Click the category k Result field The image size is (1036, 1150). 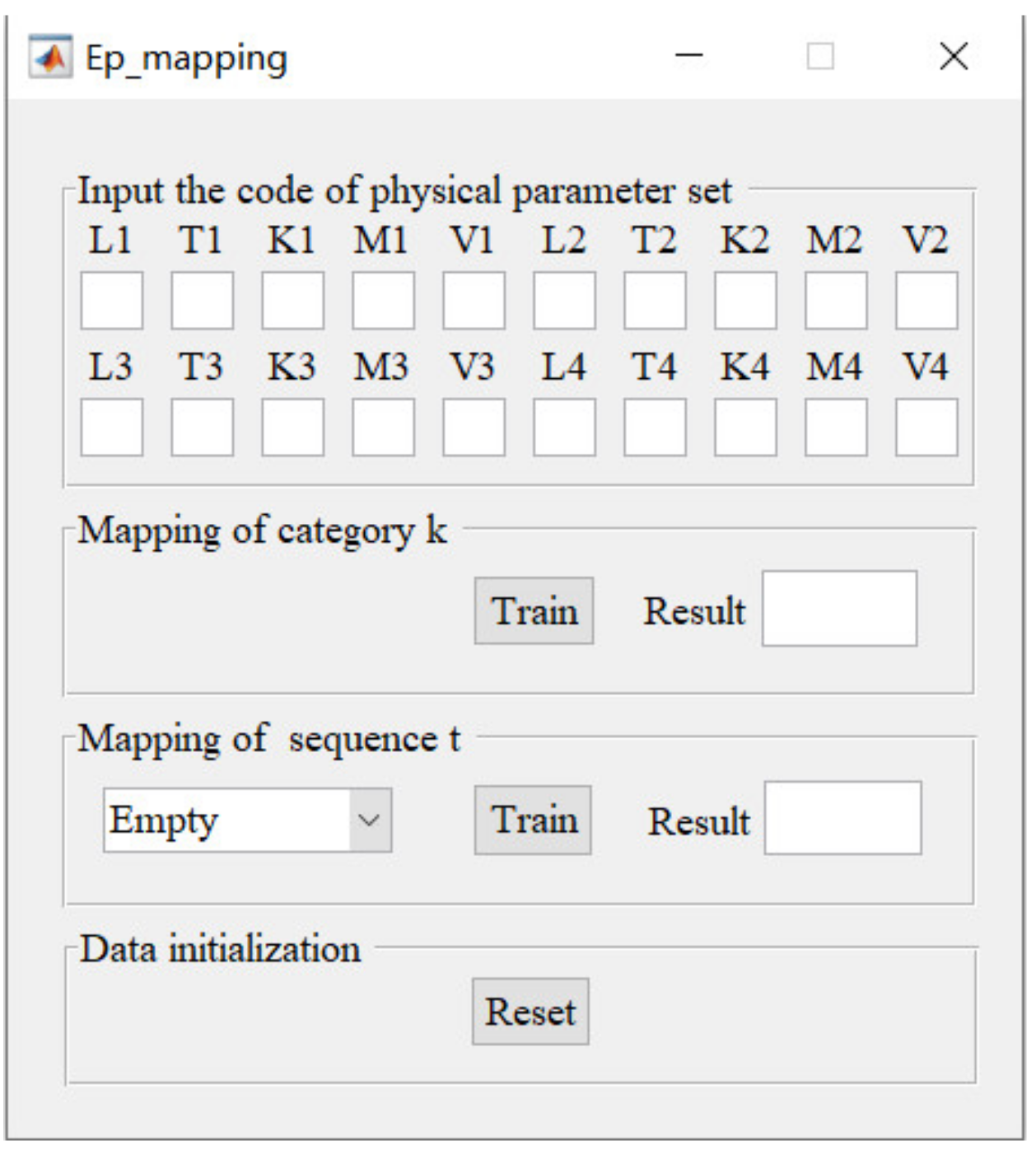click(839, 608)
